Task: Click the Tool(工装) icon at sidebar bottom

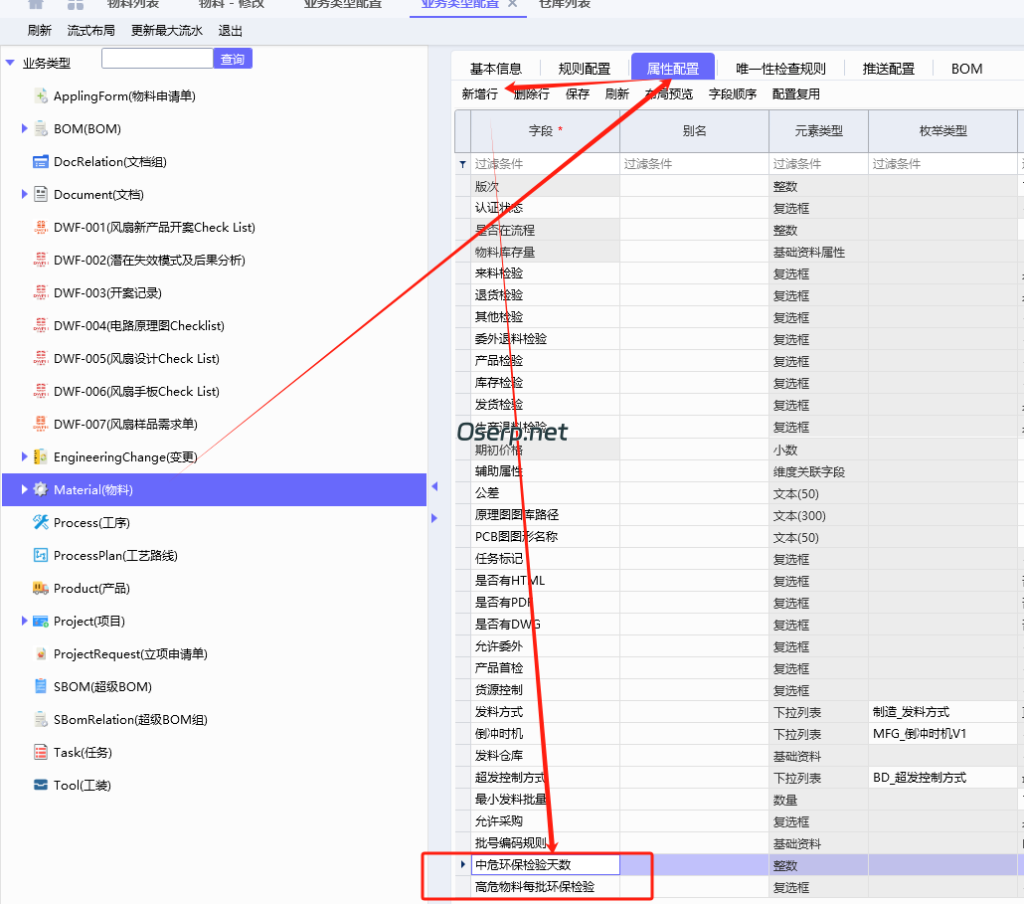Action: [x=40, y=785]
